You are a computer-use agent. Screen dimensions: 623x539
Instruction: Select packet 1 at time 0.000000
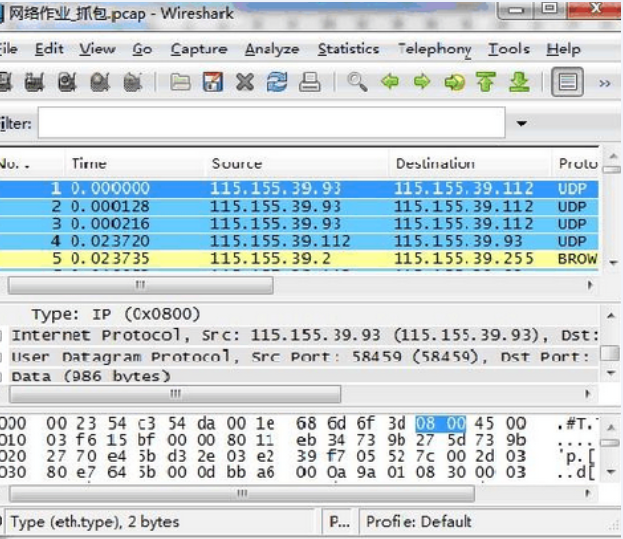299,188
